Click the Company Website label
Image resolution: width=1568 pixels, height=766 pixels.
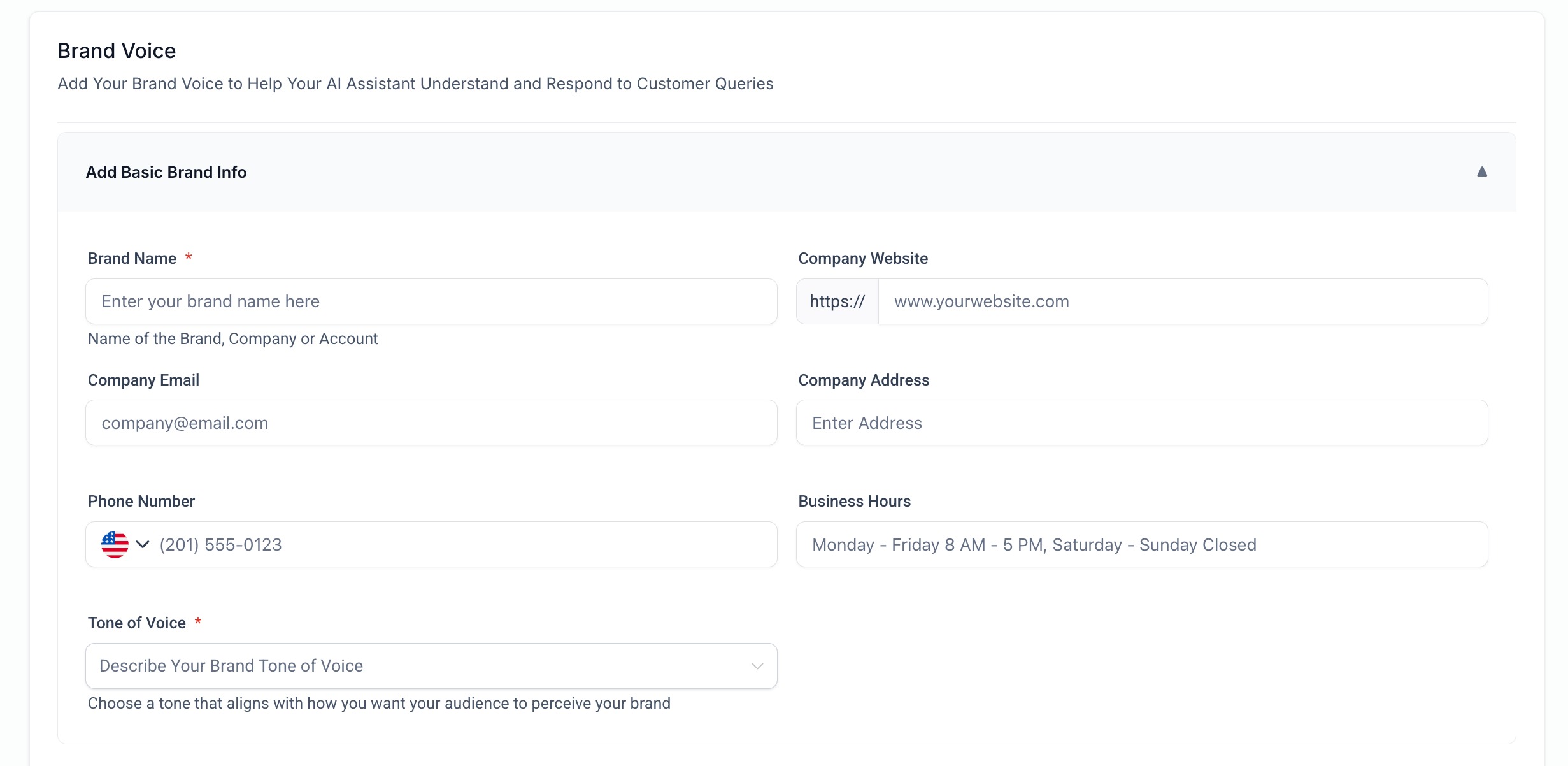863,259
